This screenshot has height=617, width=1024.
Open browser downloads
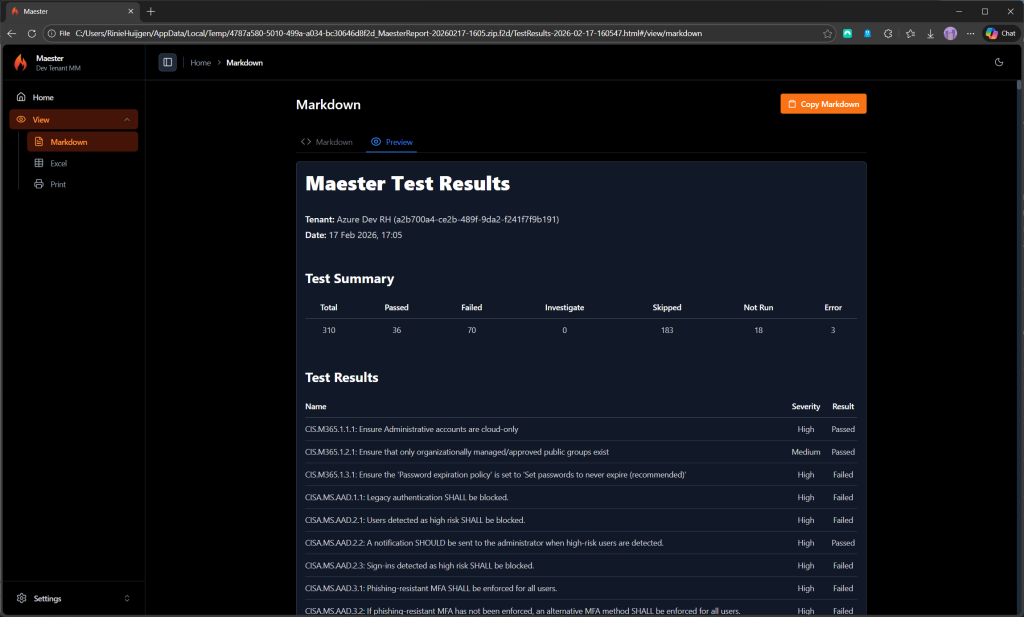click(930, 33)
